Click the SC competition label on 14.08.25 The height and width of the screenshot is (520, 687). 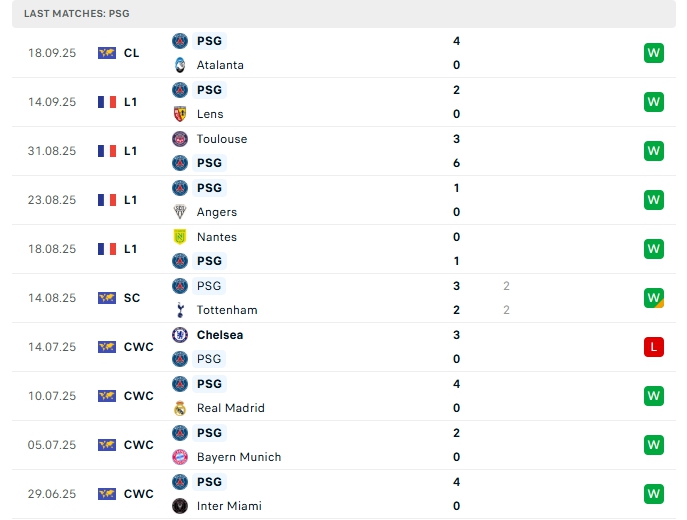(x=132, y=298)
